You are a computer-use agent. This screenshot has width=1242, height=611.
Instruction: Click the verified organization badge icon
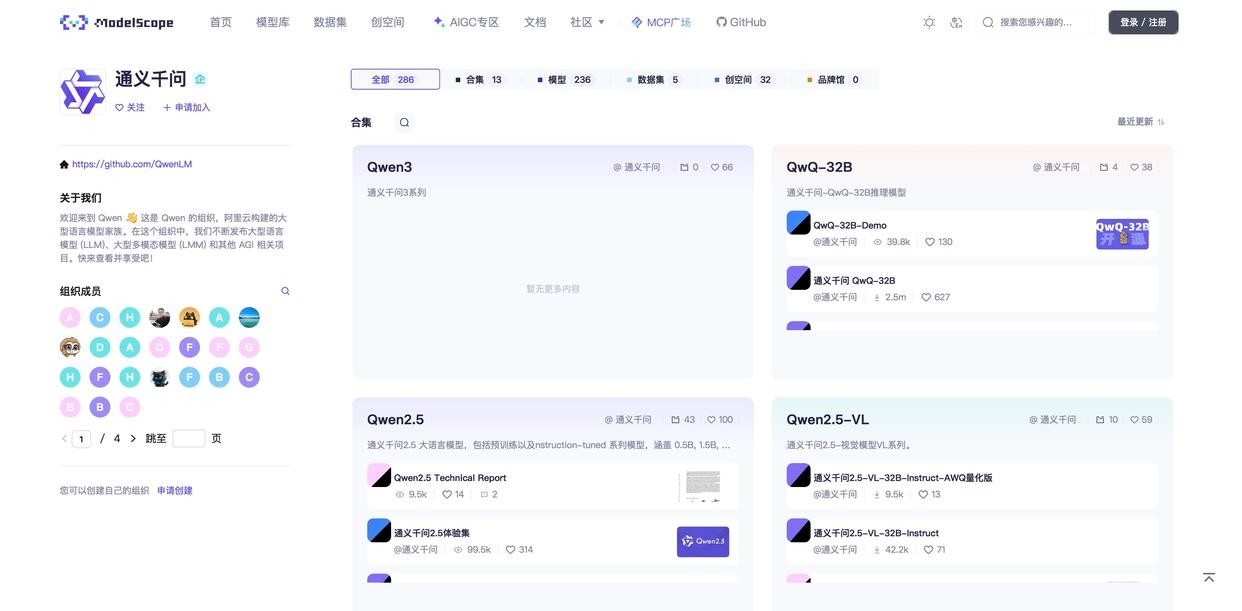pyautogui.click(x=200, y=79)
